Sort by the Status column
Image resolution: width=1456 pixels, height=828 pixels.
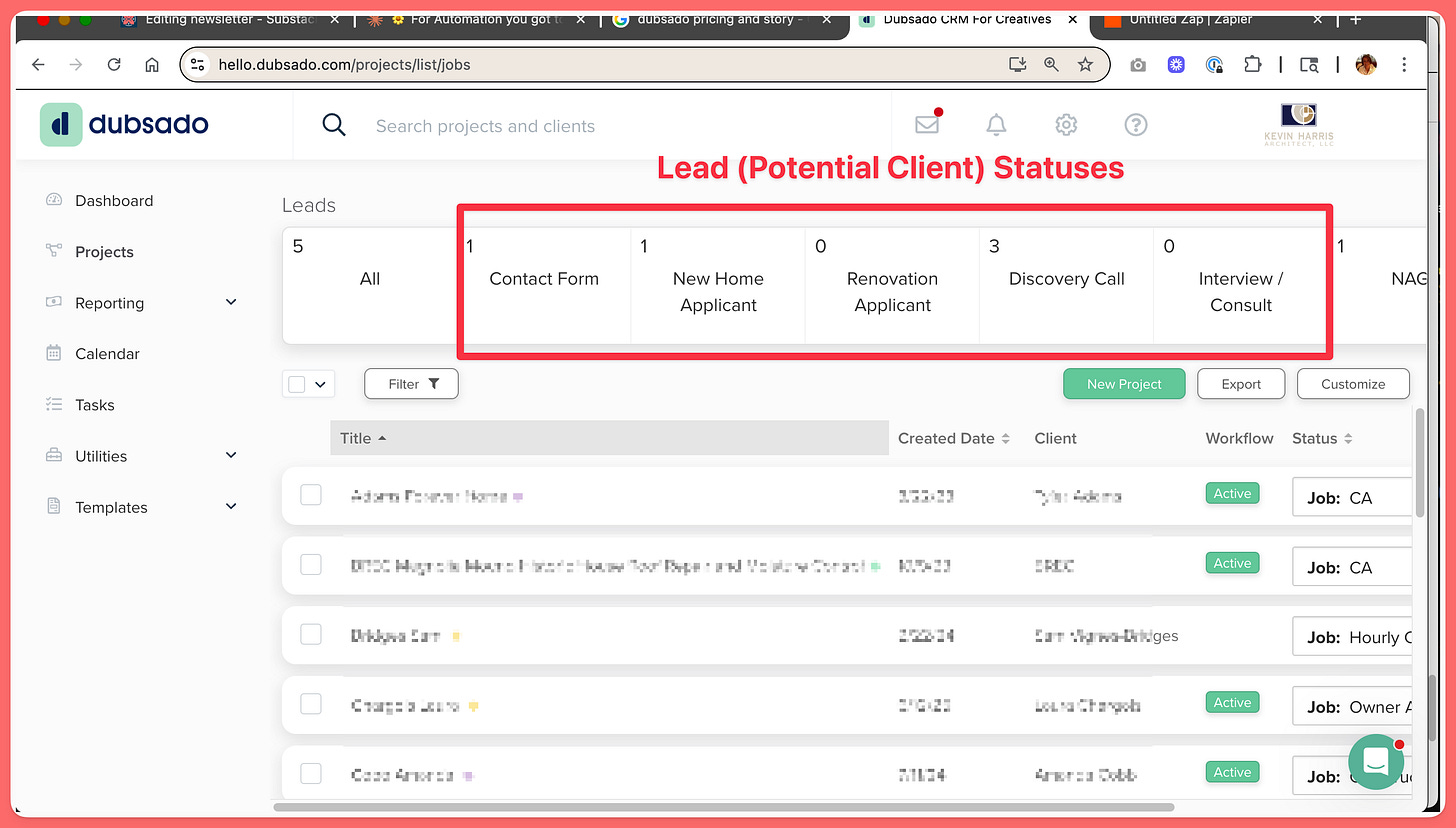(x=1322, y=438)
